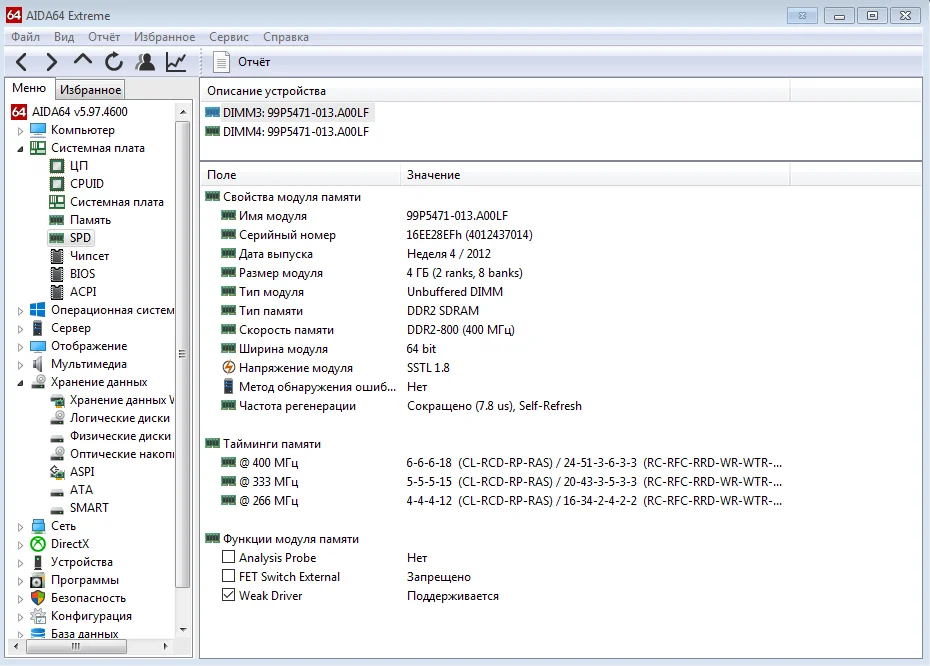The width and height of the screenshot is (930, 666).
Task: Go up one level with Up arrow
Action: 83,61
